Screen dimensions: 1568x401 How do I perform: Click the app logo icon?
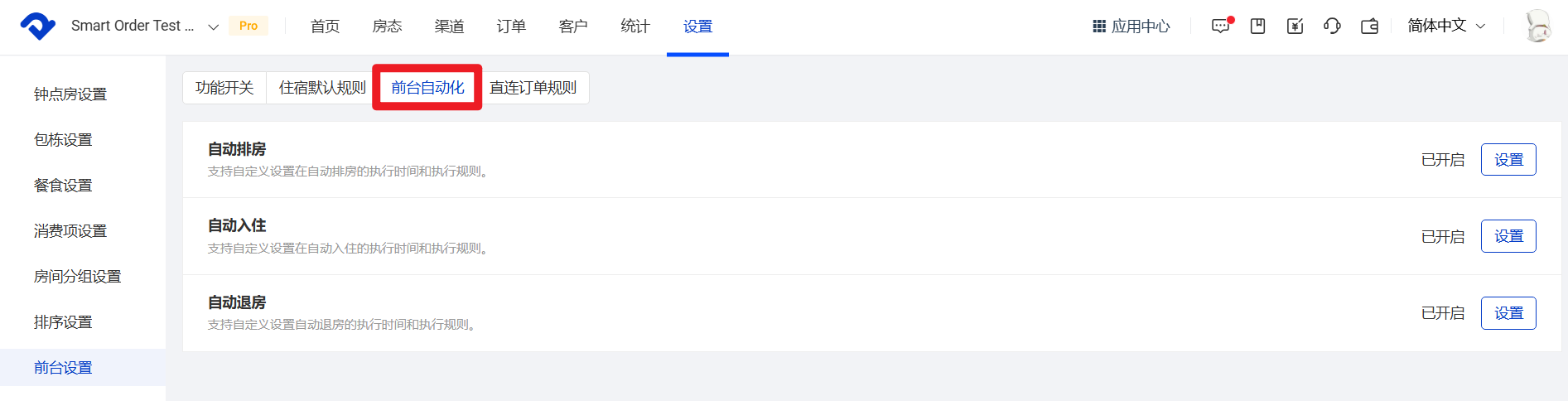(x=37, y=26)
